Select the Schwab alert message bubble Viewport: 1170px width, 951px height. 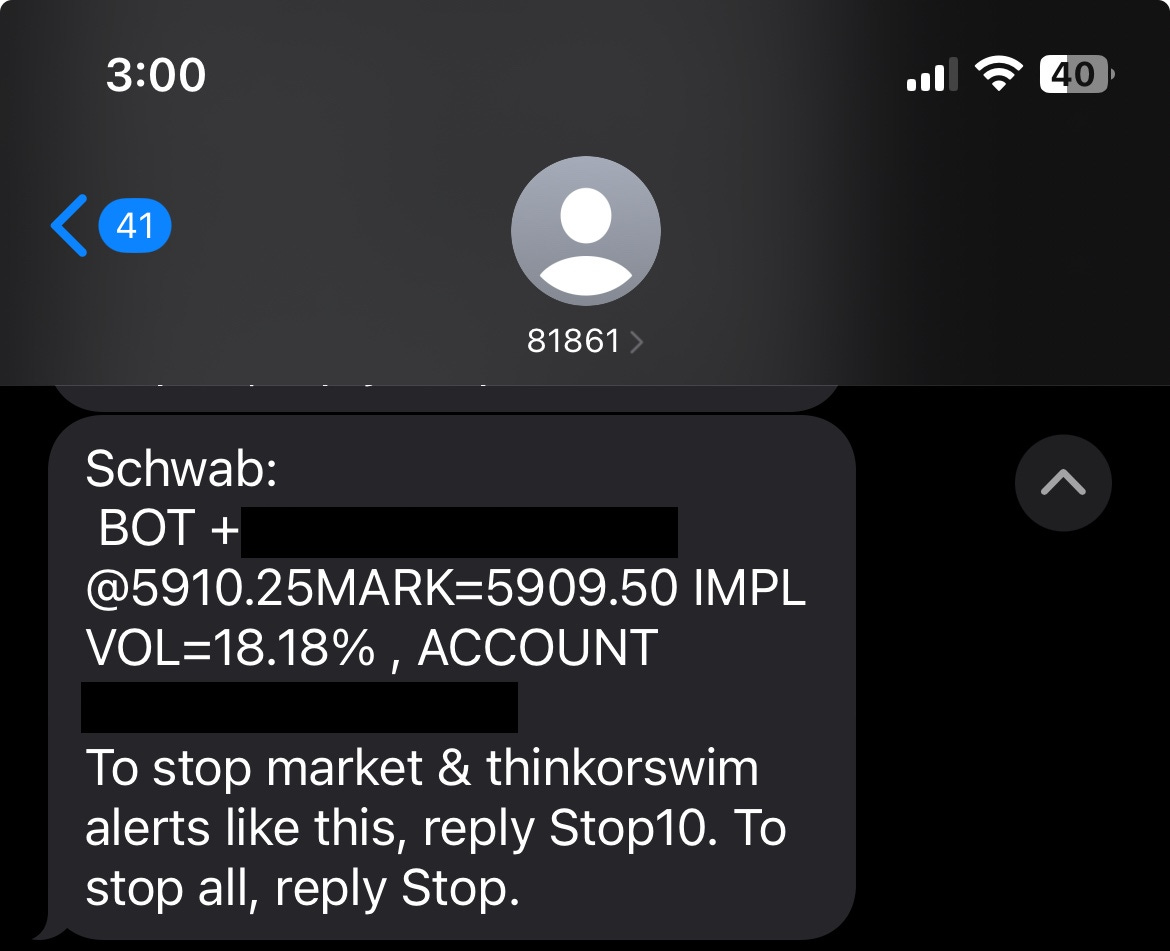[x=452, y=677]
